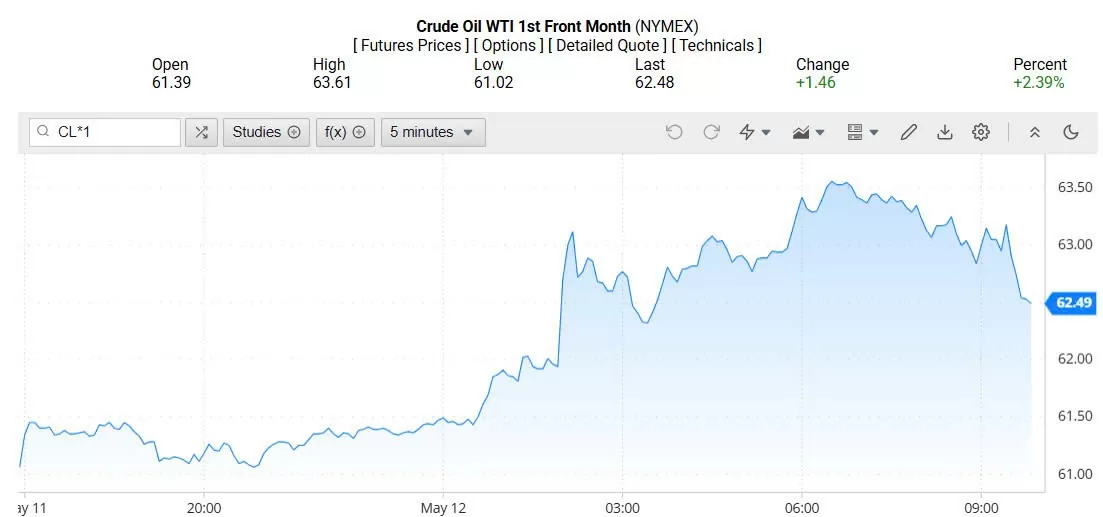Go to the Options page

pyautogui.click(x=510, y=45)
